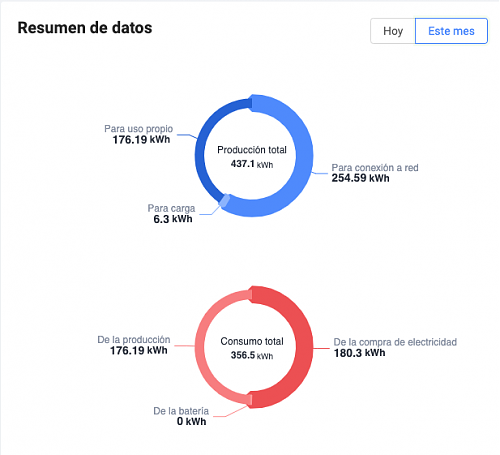500x455 pixels.
Task: Click the De la batería label
Action: tap(181, 411)
